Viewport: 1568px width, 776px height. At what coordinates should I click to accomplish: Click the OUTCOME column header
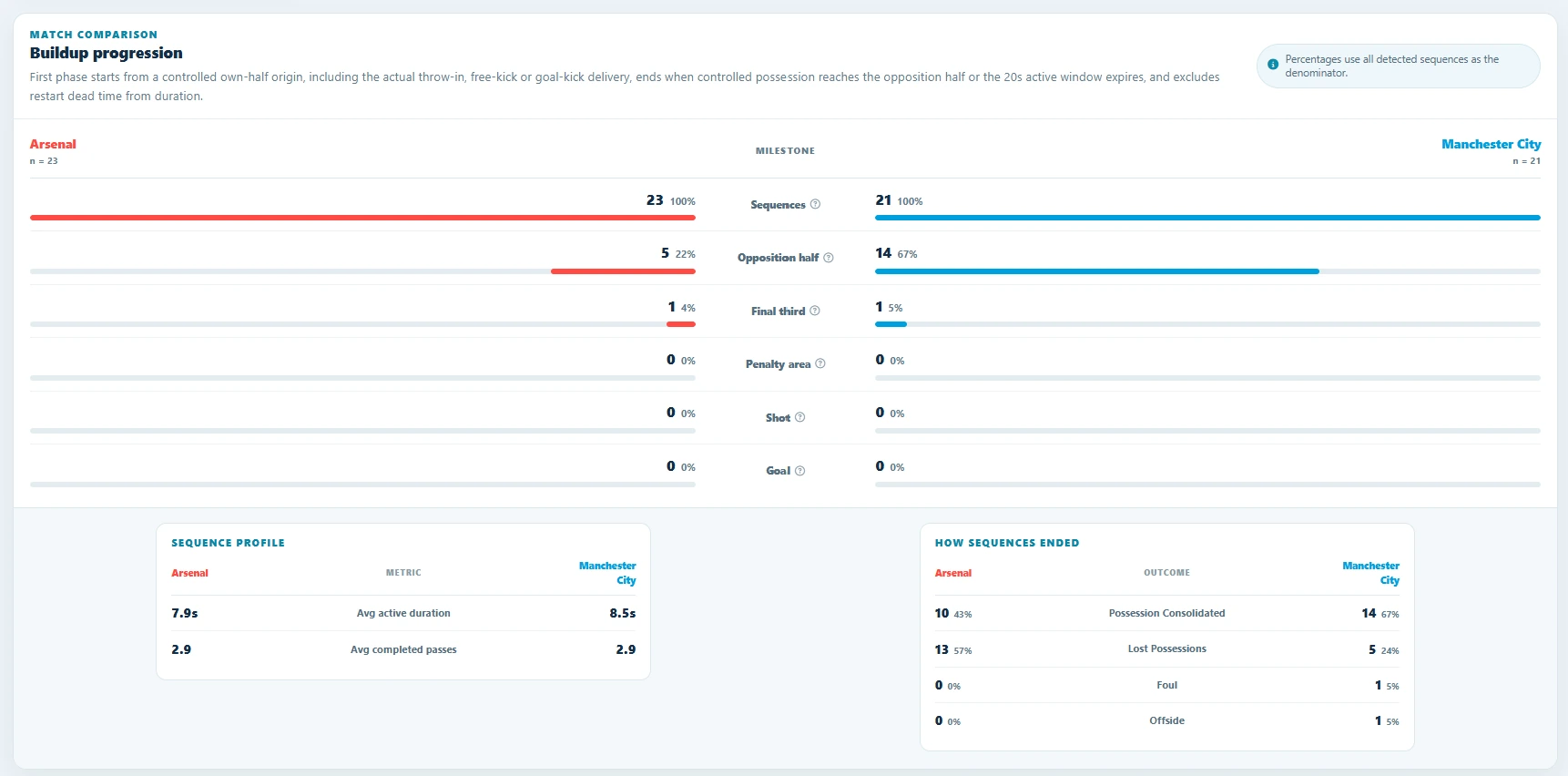tap(1167, 573)
